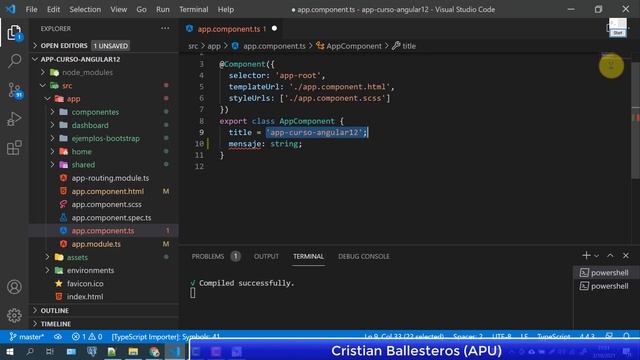The height and width of the screenshot is (360, 640).
Task: Click the VS Code icon in the taskbar
Action: (x=175, y=351)
